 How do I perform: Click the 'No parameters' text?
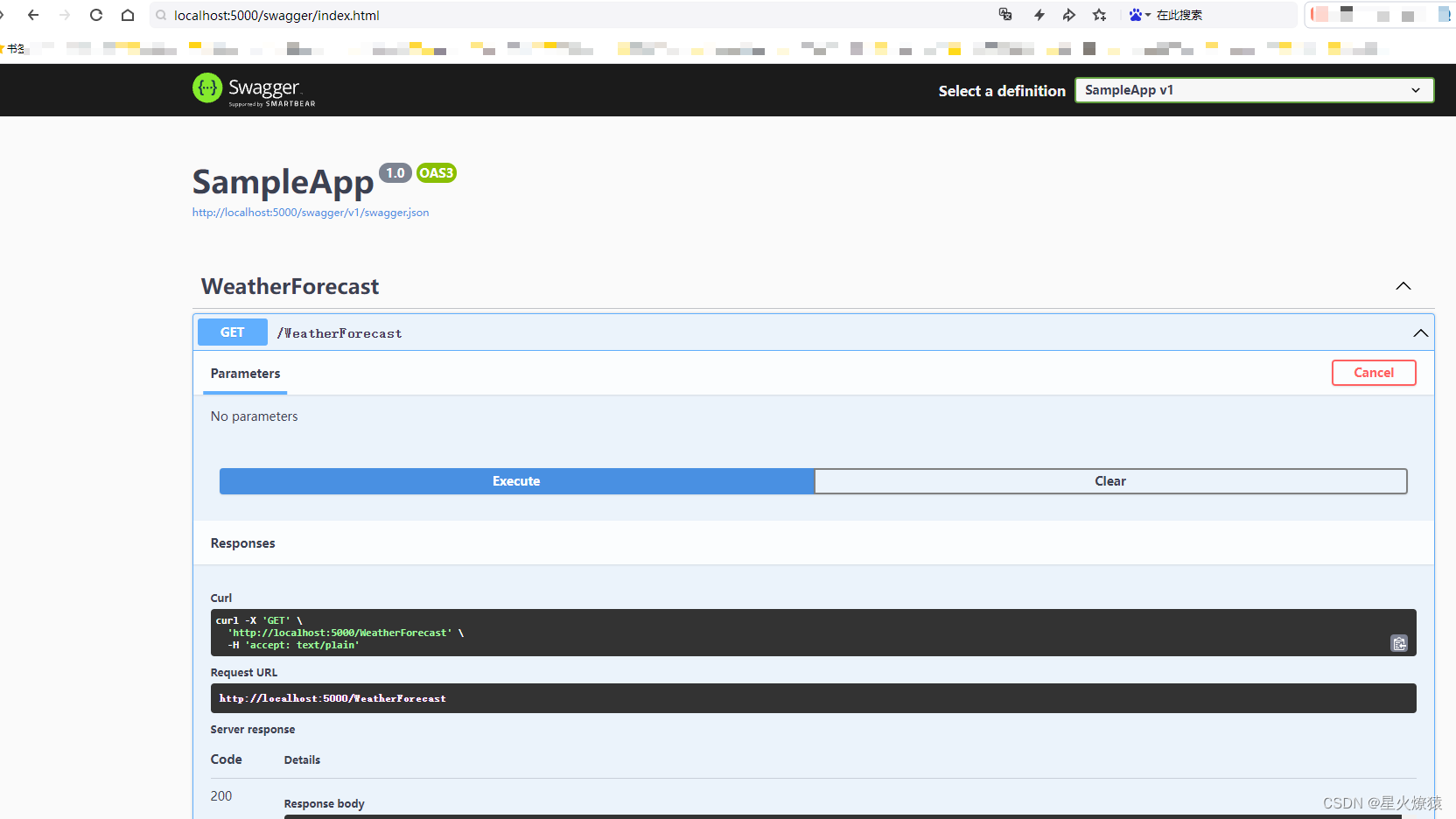255,416
